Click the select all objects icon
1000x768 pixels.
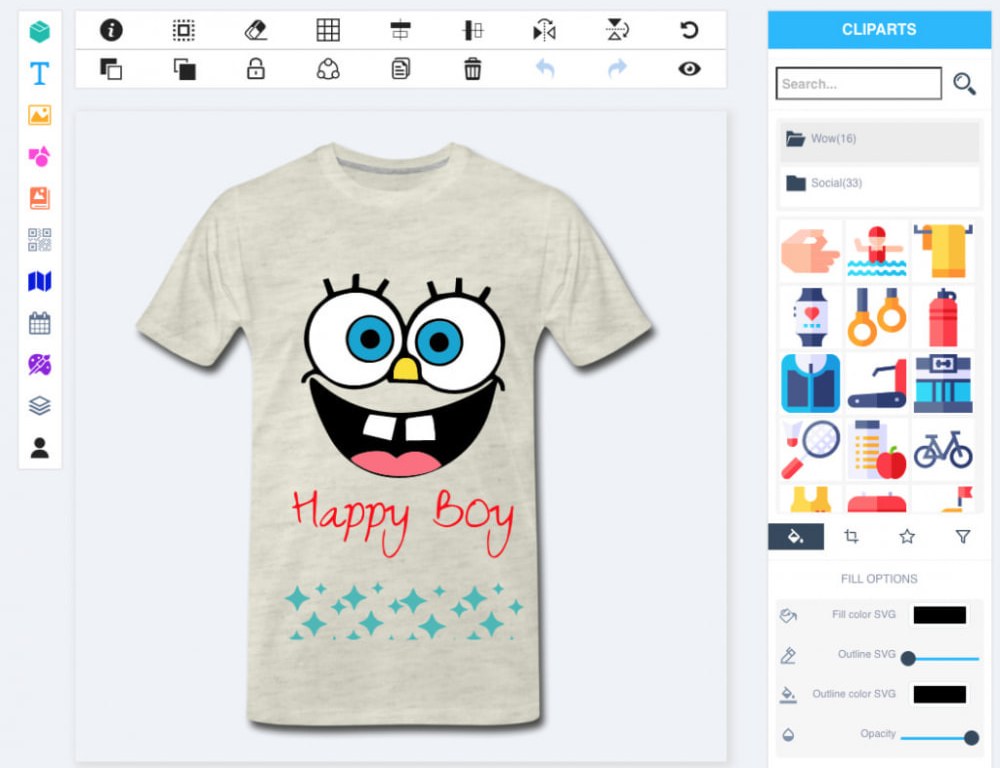pyautogui.click(x=184, y=30)
